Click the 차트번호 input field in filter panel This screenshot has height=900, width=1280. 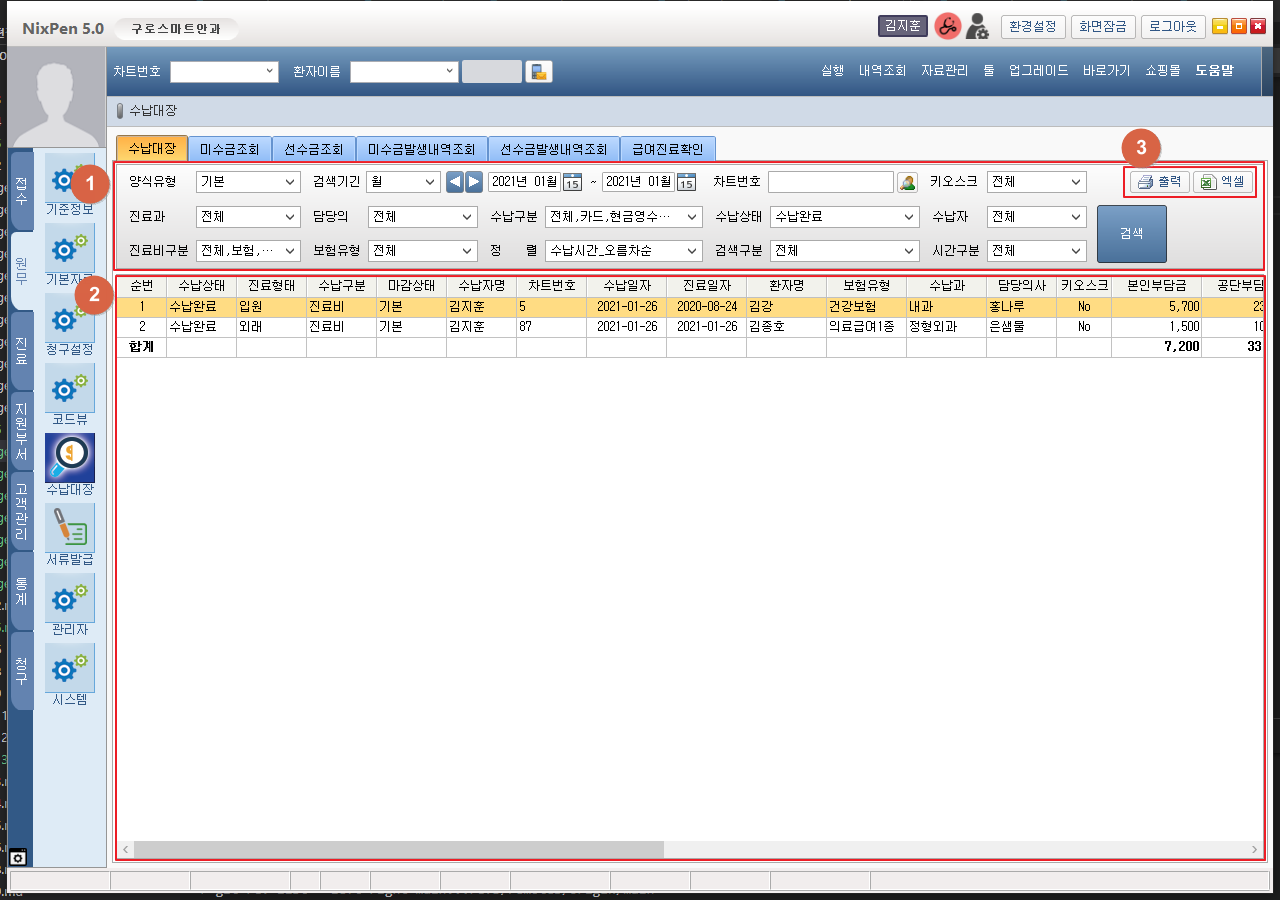[x=830, y=182]
